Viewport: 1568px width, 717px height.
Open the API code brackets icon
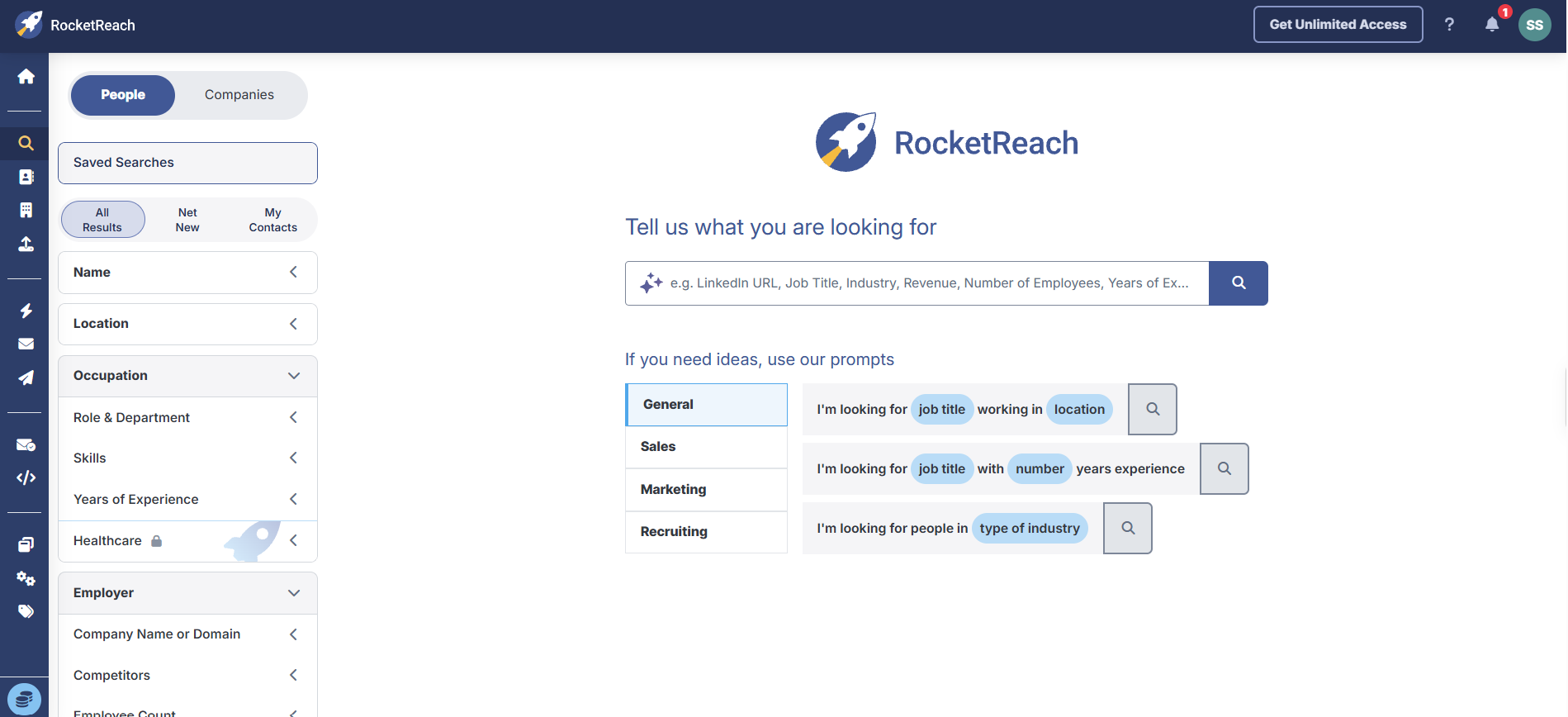pyautogui.click(x=26, y=477)
